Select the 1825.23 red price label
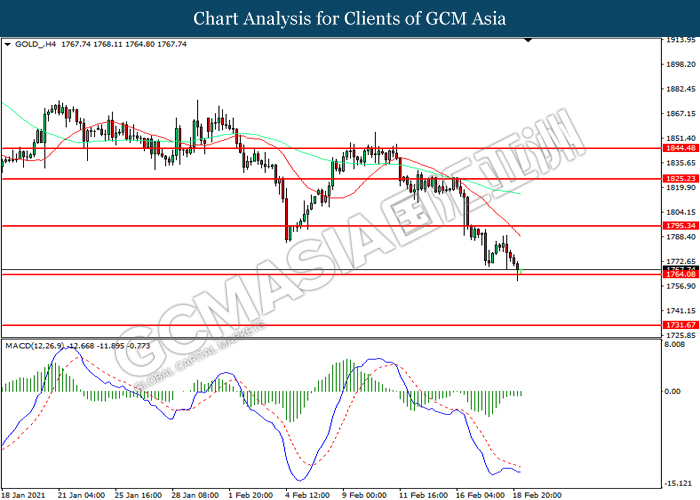The height and width of the screenshot is (500, 700). (681, 179)
